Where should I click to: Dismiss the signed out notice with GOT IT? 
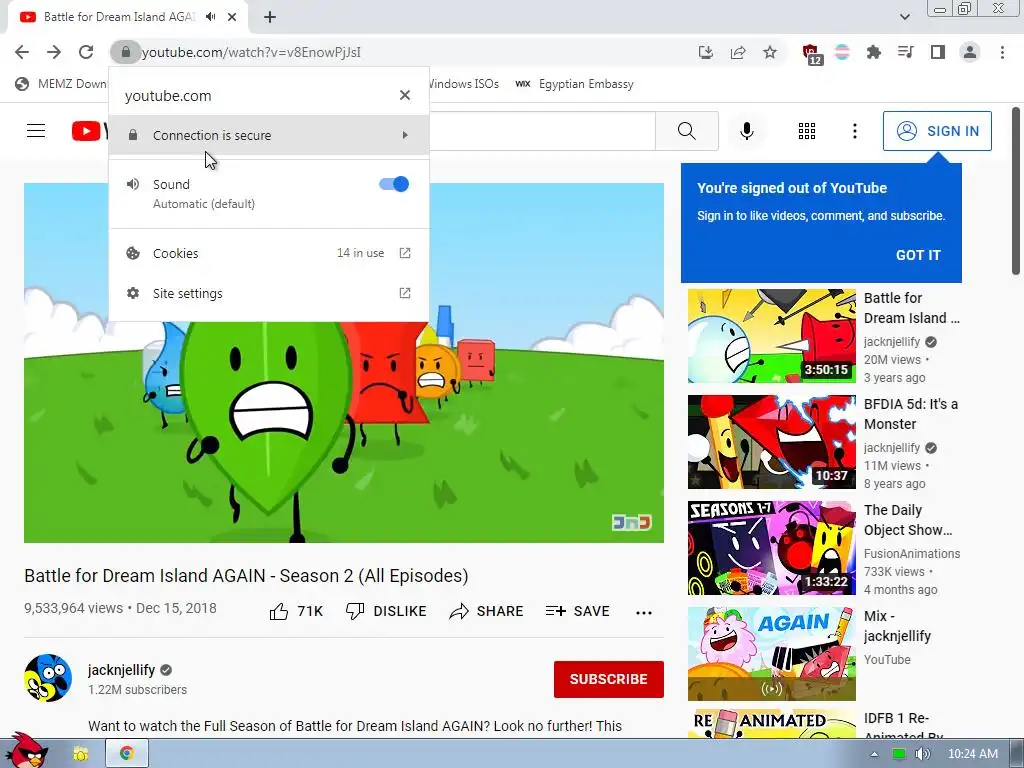[x=918, y=255]
